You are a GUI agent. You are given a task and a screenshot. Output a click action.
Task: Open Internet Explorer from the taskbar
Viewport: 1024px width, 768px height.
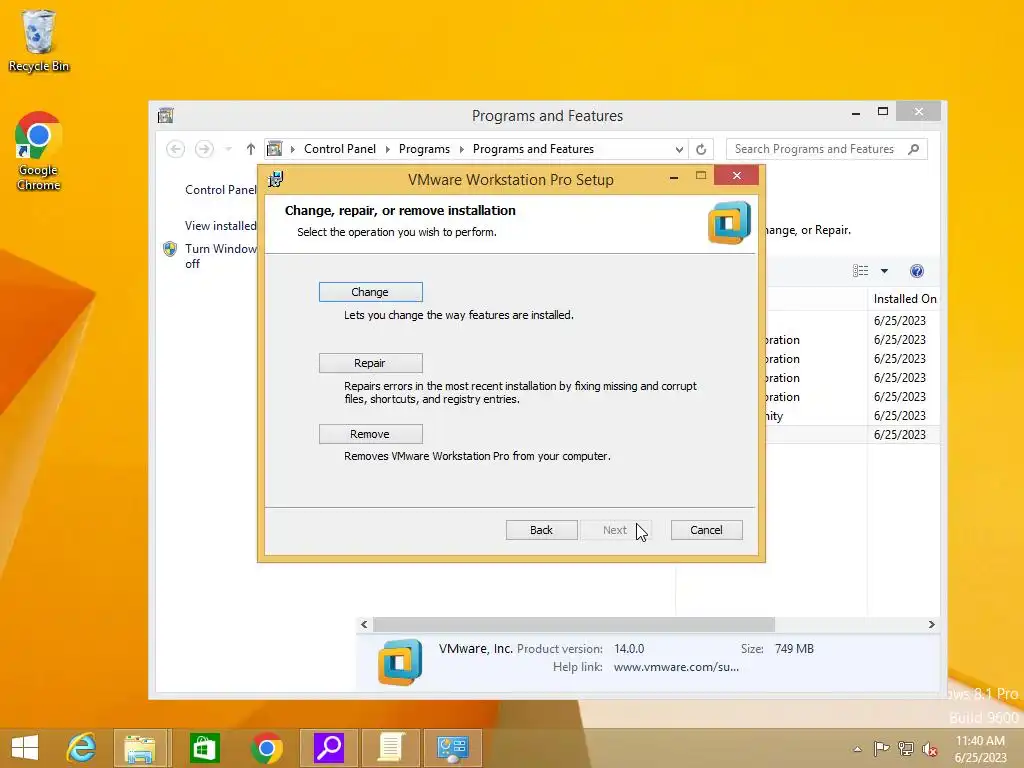[x=81, y=748]
